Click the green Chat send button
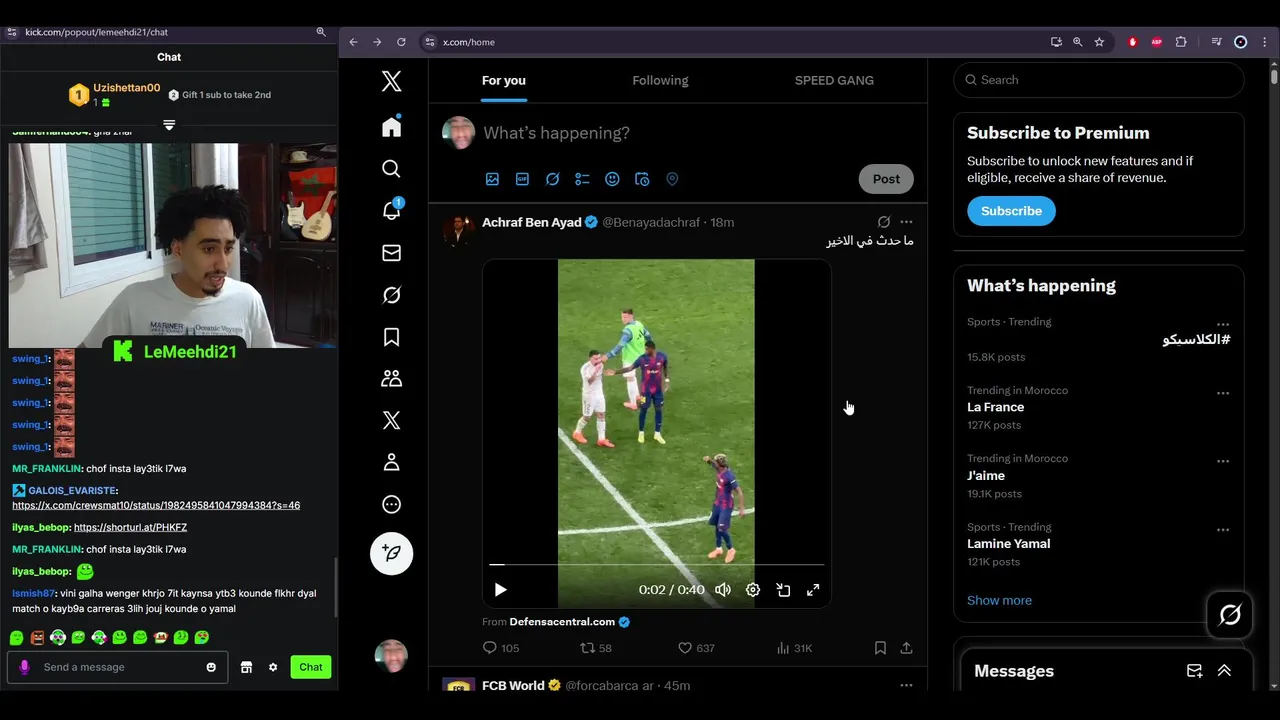 (x=311, y=667)
